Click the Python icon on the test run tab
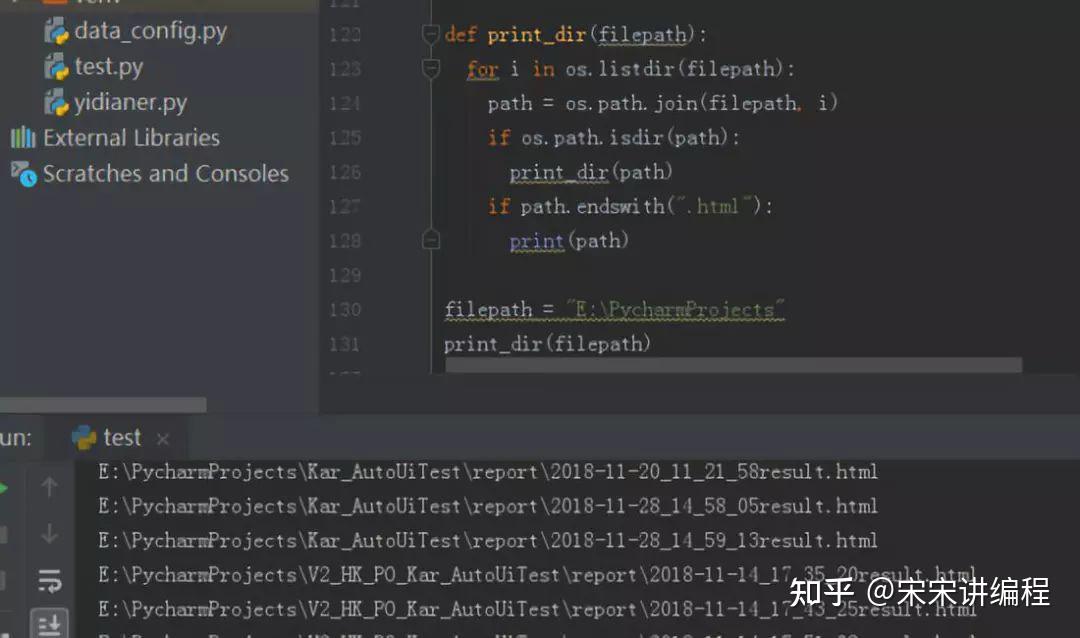Viewport: 1080px width, 638px height. (84, 438)
